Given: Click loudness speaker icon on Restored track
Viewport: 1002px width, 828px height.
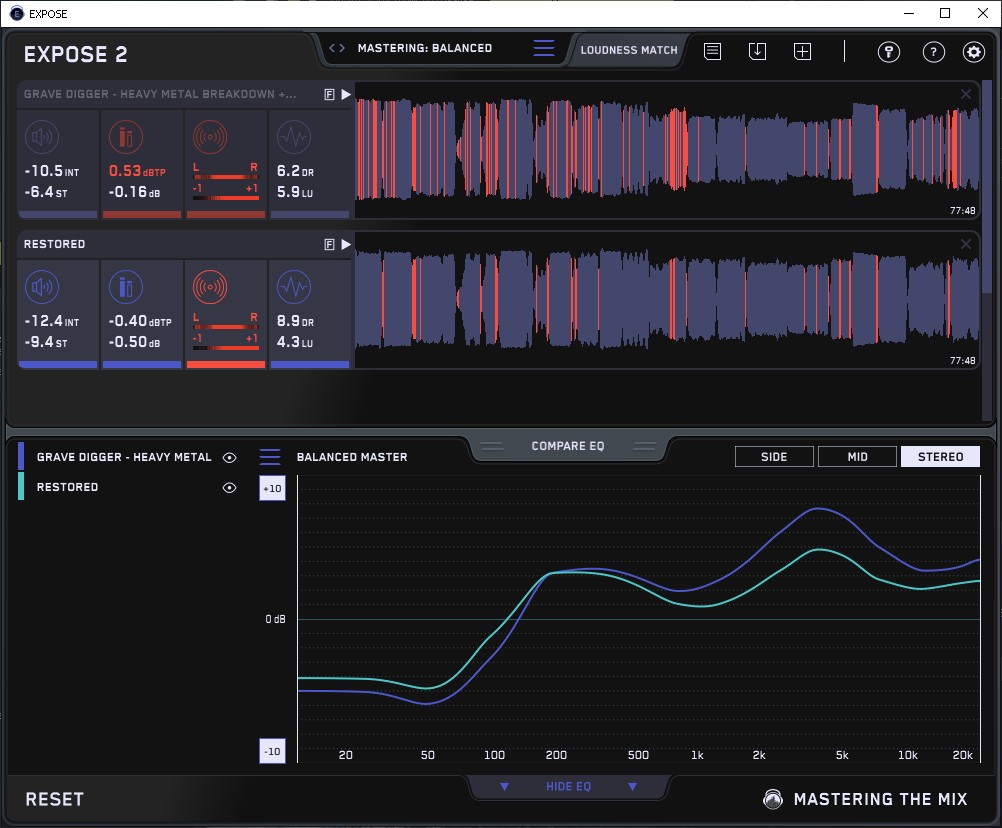Looking at the screenshot, I should [42, 287].
